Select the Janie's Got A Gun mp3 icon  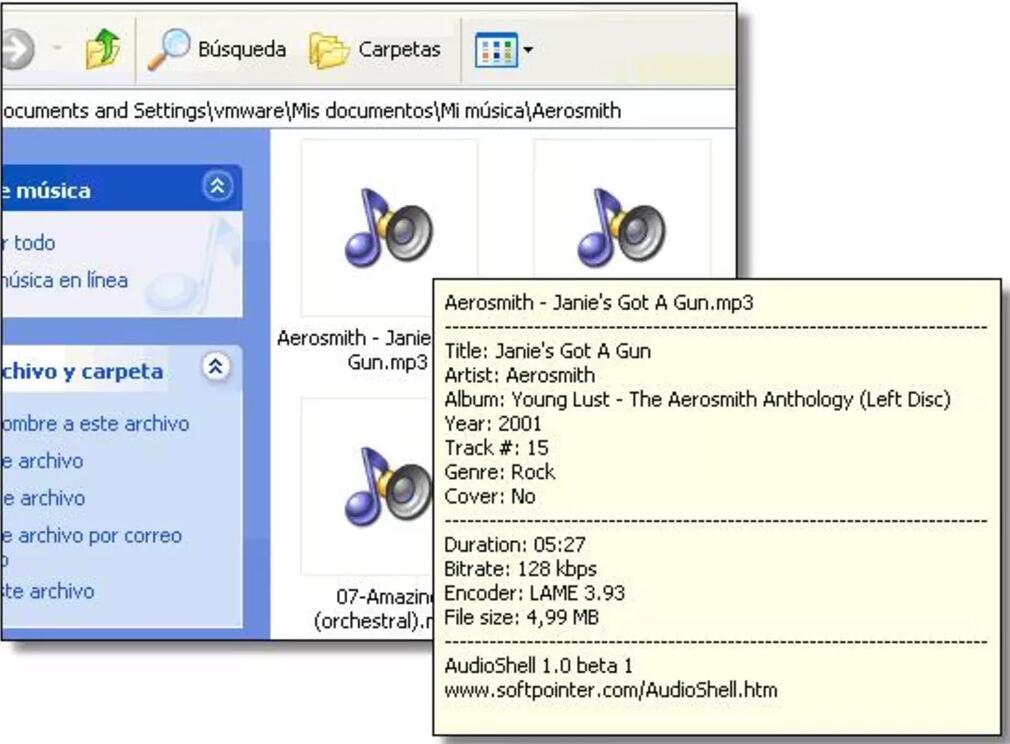tap(389, 227)
